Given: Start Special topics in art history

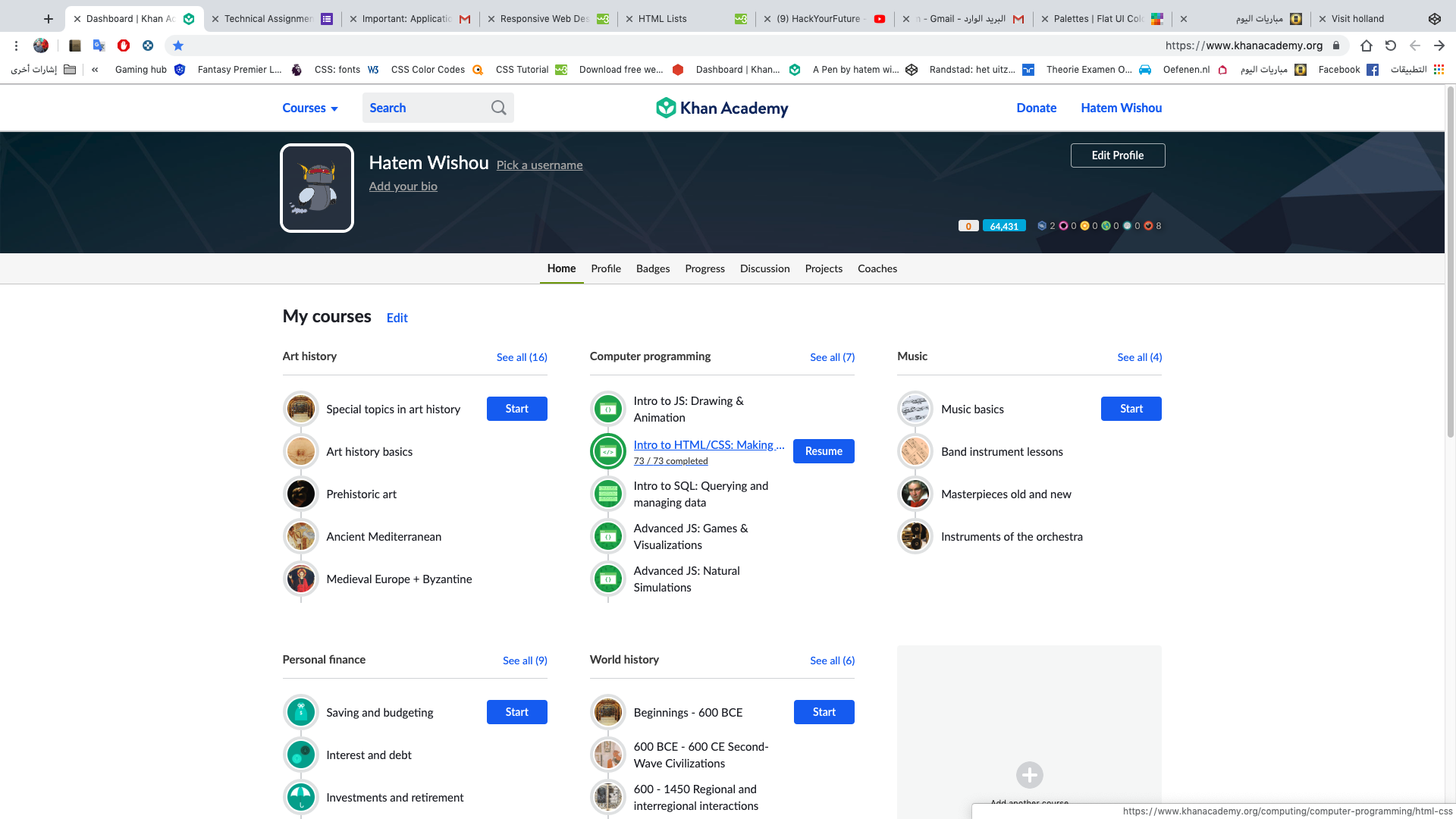Looking at the screenshot, I should pos(517,409).
